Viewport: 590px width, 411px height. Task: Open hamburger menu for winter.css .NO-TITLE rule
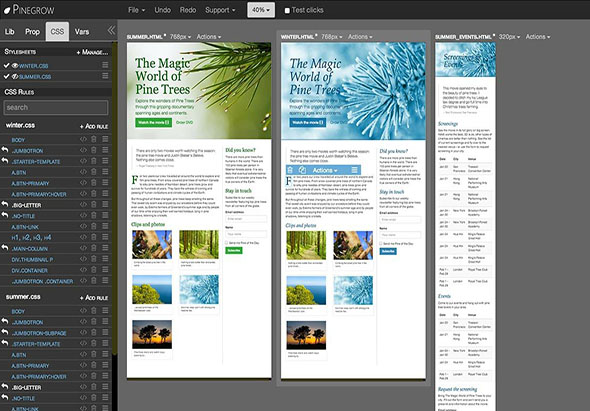(x=105, y=216)
